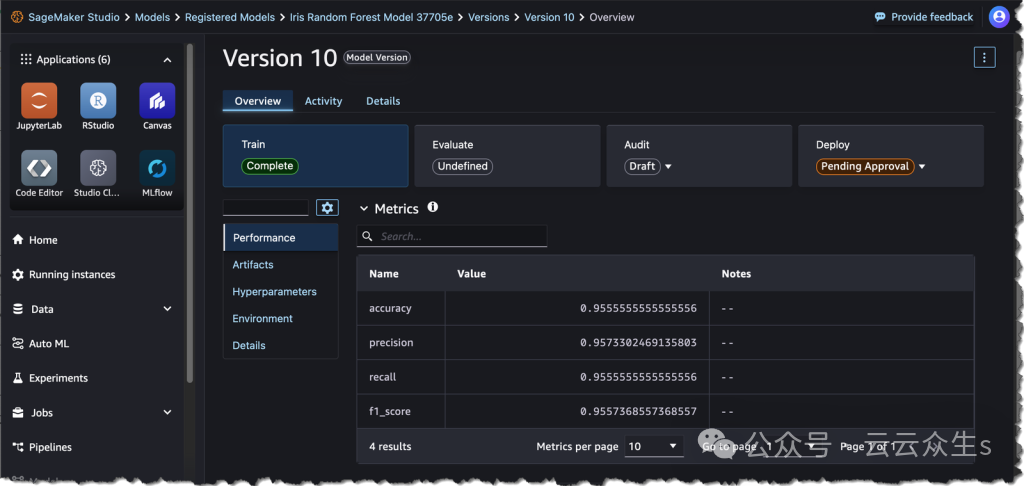
Task: Switch to the Activity tab
Action: (323, 101)
